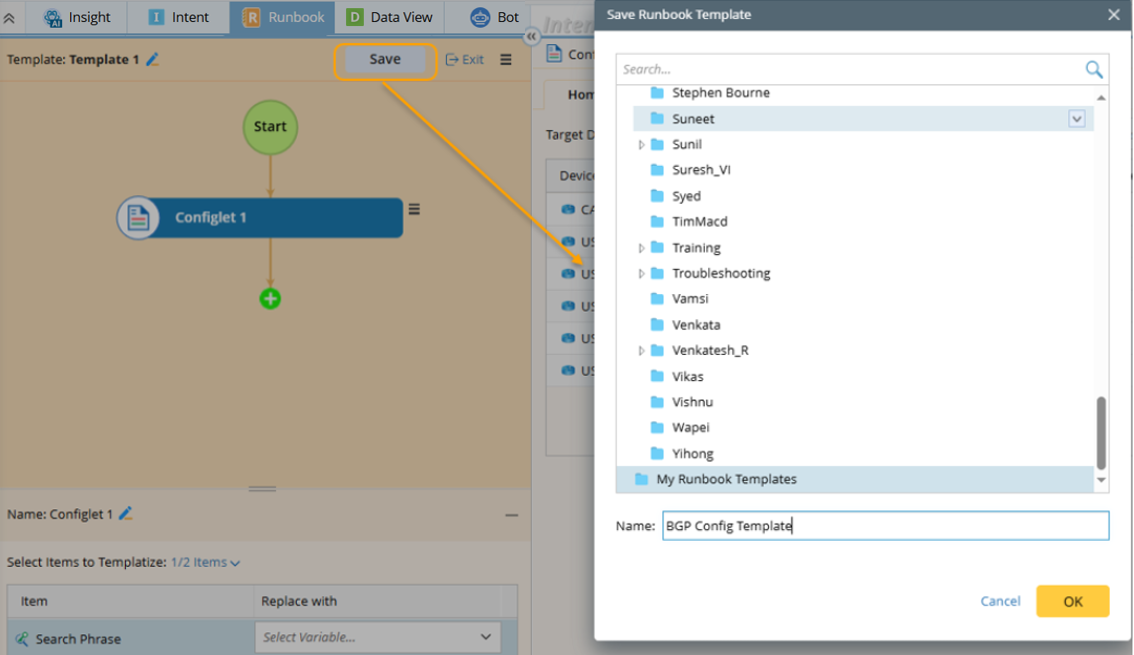Cancel the Save Runbook Template dialog
The width and height of the screenshot is (1134, 655).
[x=1000, y=601]
